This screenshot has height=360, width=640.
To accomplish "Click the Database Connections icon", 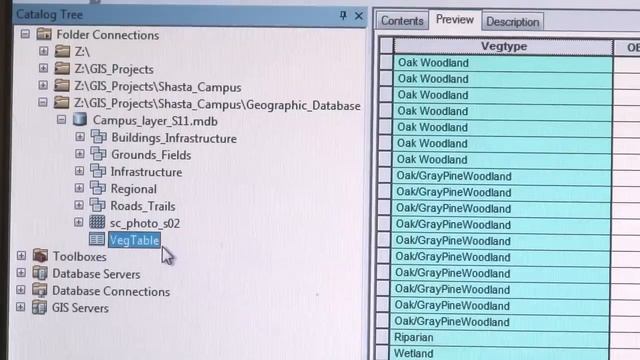I will (40, 290).
